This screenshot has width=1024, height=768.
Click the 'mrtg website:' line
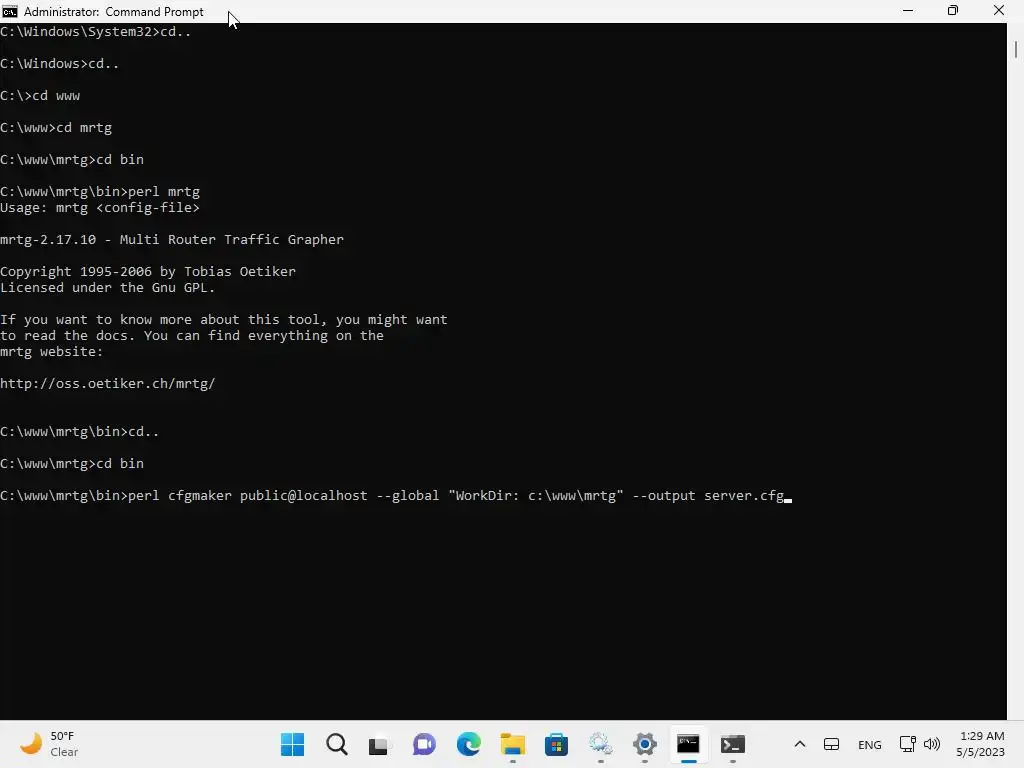(x=52, y=351)
